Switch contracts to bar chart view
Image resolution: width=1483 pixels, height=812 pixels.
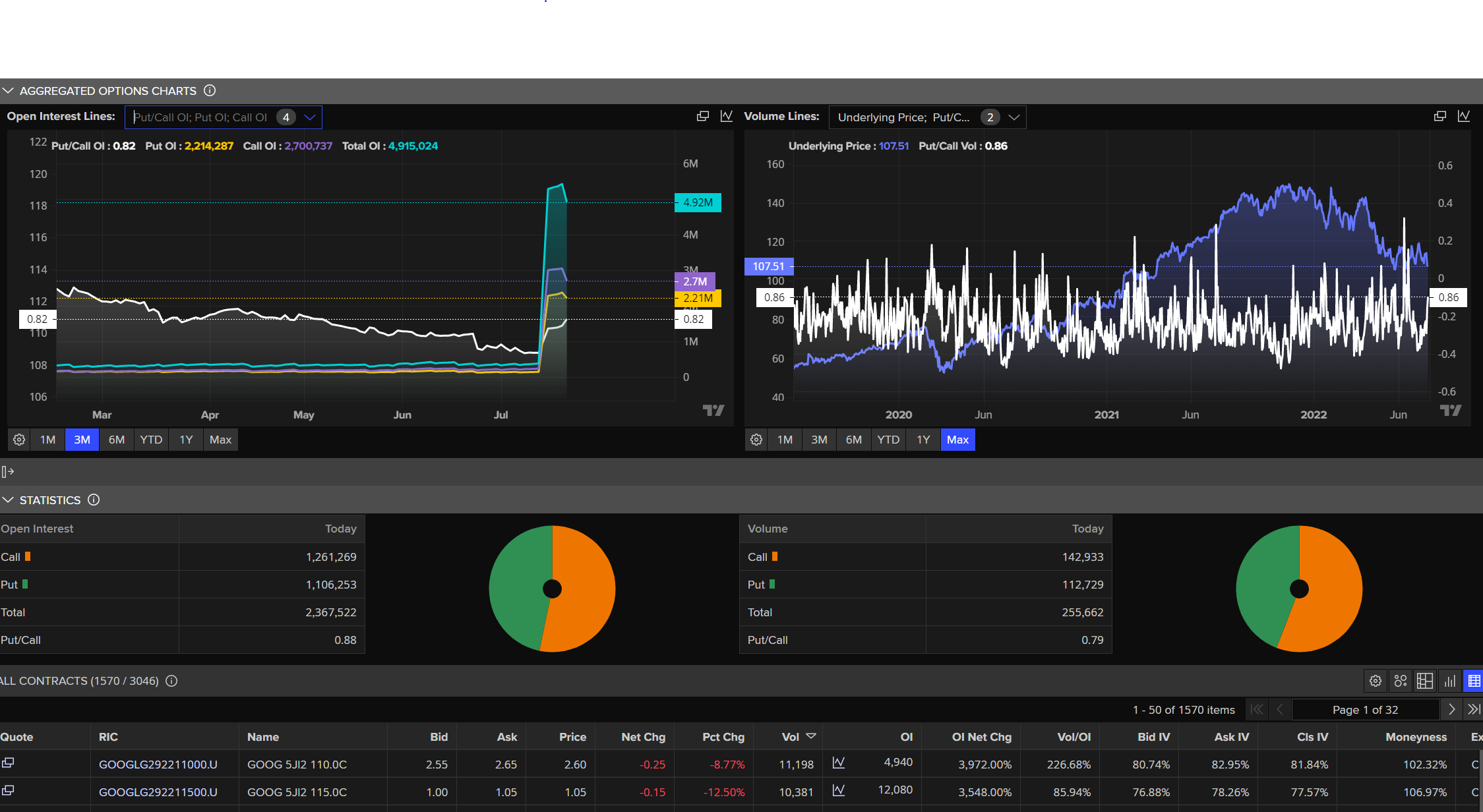[x=1449, y=681]
